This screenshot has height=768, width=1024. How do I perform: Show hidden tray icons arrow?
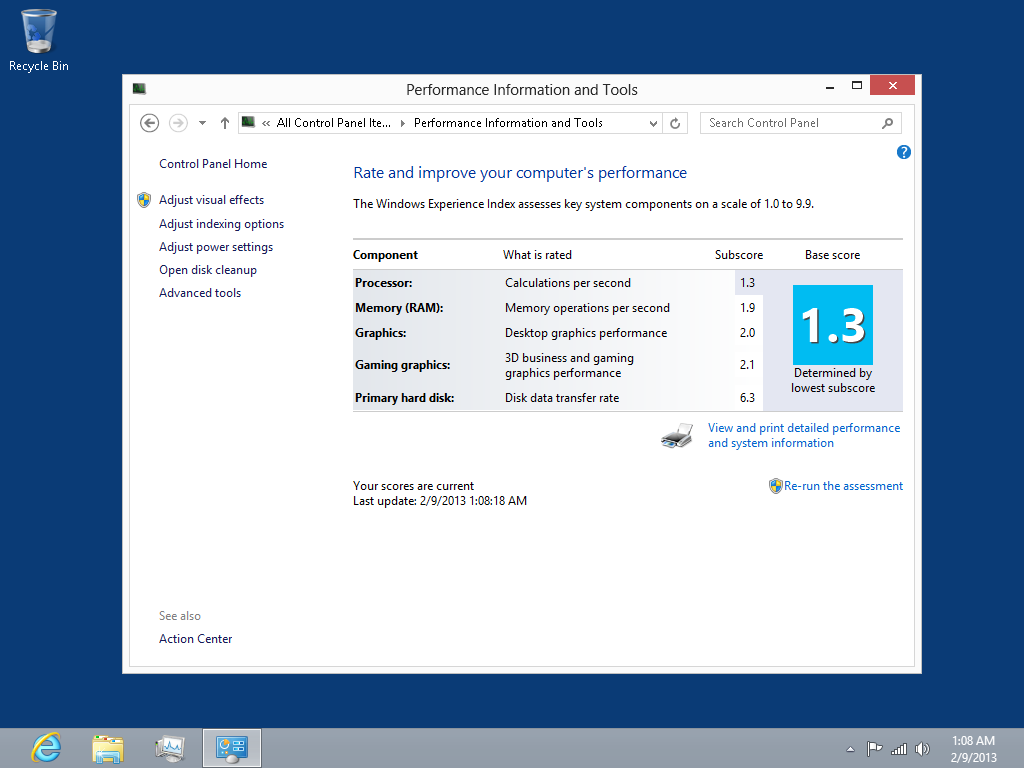pyautogui.click(x=850, y=749)
